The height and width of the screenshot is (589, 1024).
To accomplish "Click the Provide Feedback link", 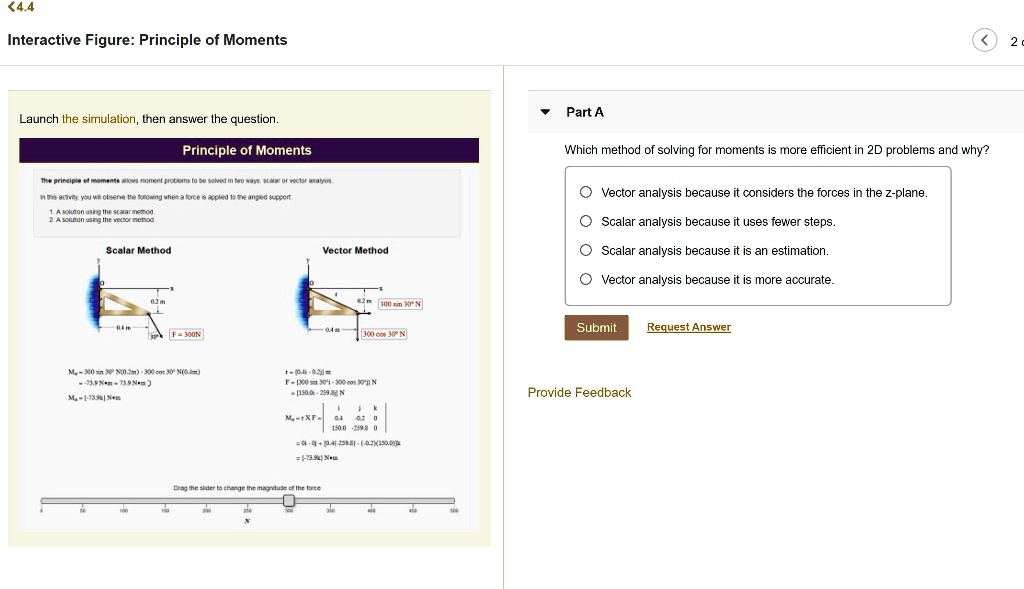I will pyautogui.click(x=580, y=392).
